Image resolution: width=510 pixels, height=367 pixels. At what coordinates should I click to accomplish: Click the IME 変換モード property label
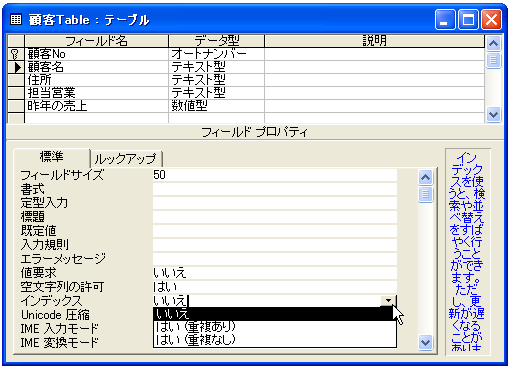coord(59,342)
